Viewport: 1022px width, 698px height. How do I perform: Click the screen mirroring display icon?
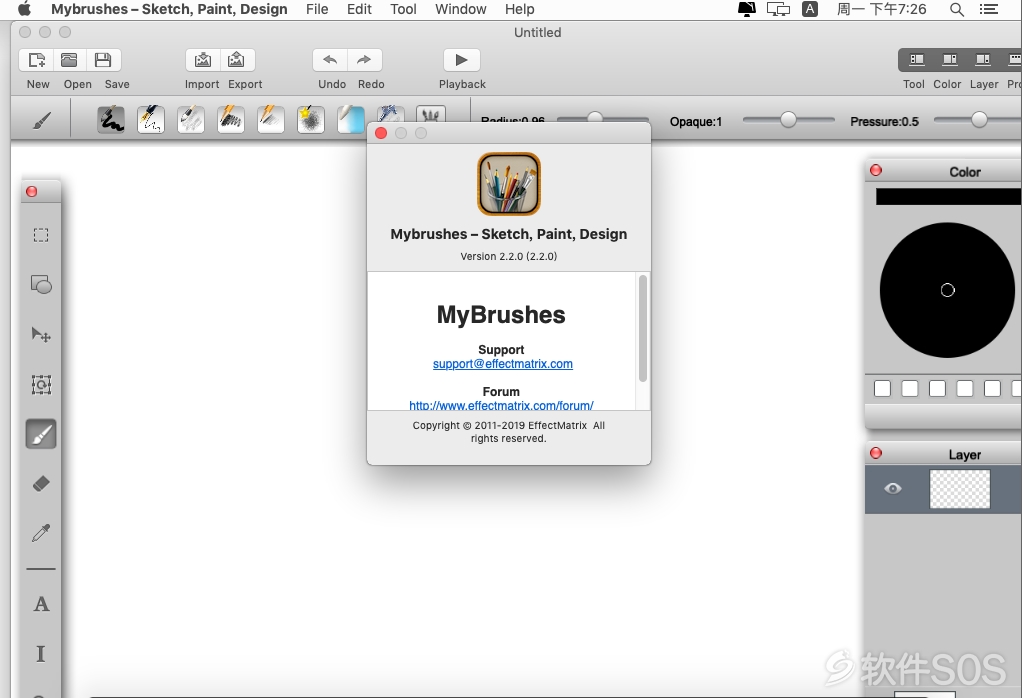coord(778,9)
